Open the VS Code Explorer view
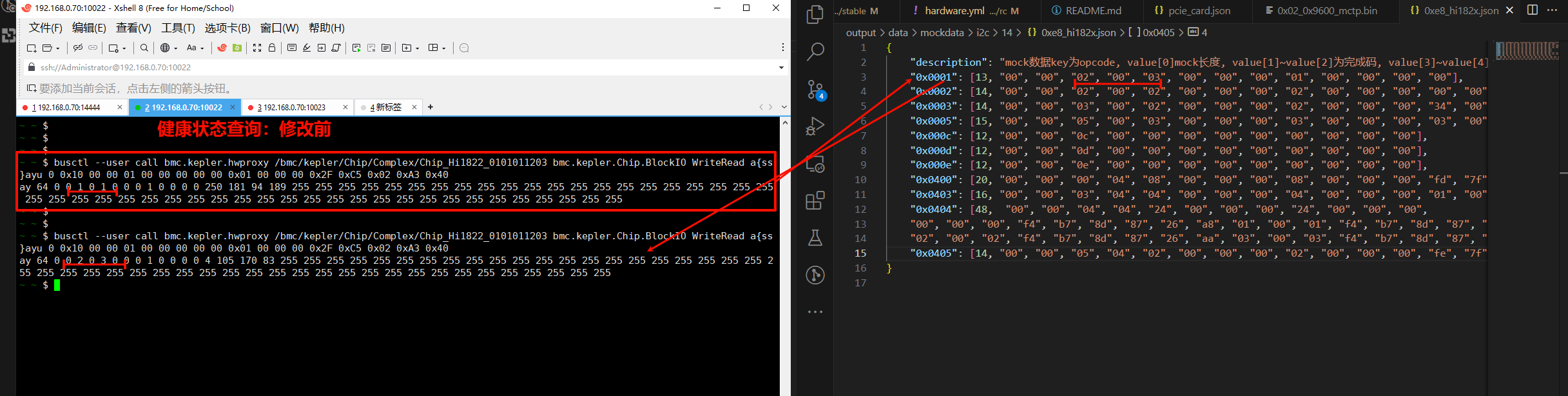Screen dimensions: 1568x396 pyautogui.click(x=815, y=14)
